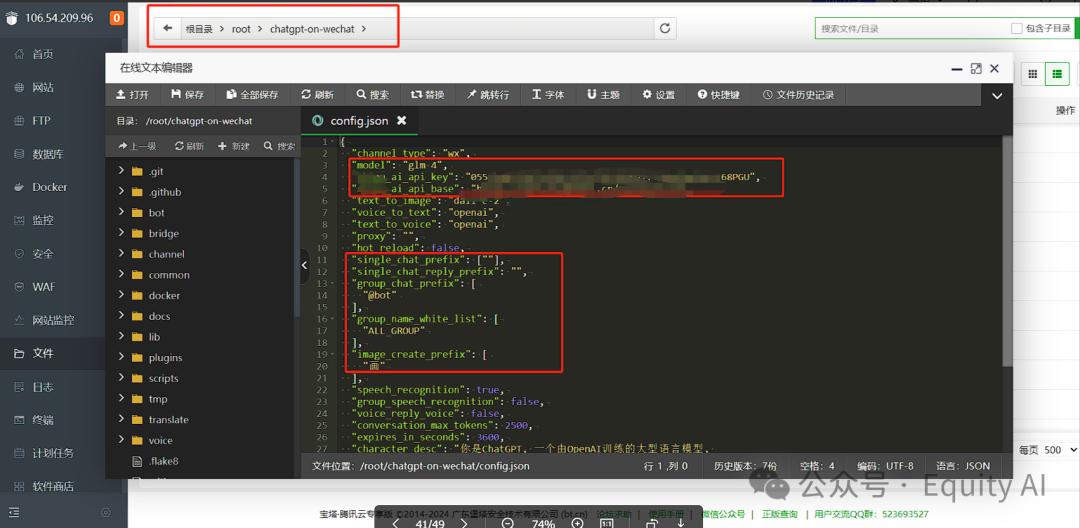This screenshot has height=528, width=1080.
Task: Open the 设置 editor settings
Action: (x=658, y=95)
